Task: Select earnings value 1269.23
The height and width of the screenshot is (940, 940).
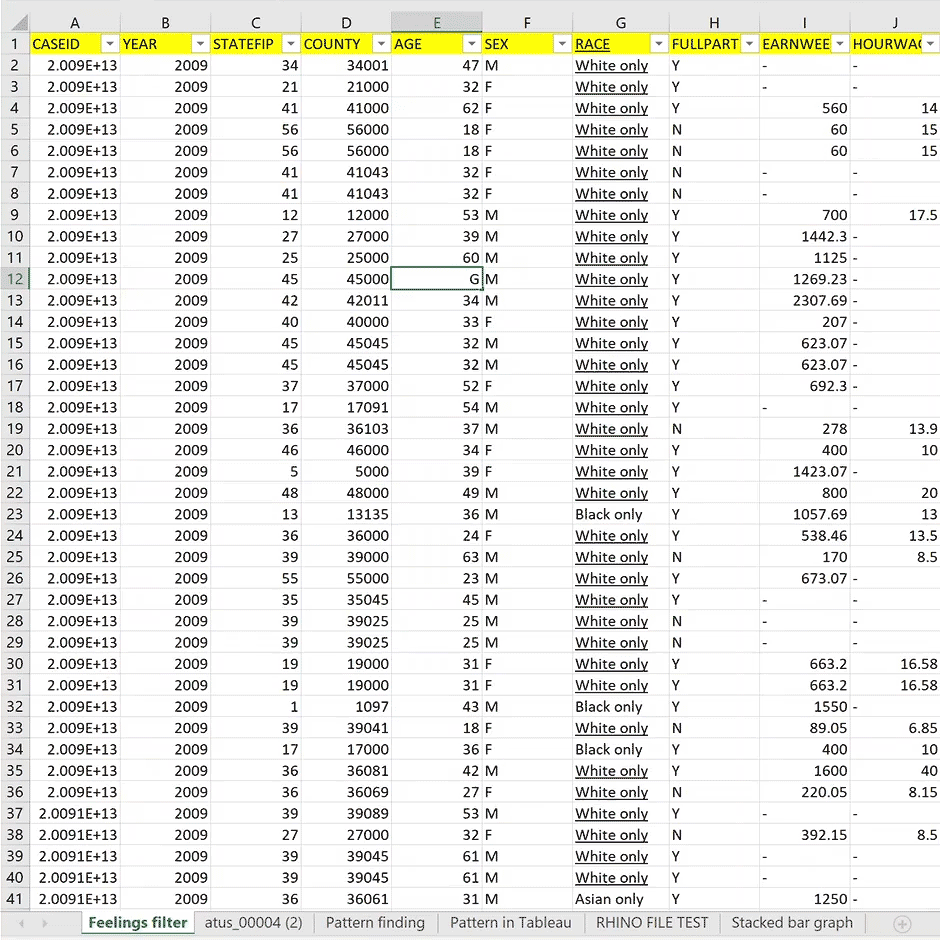Action: click(x=805, y=279)
